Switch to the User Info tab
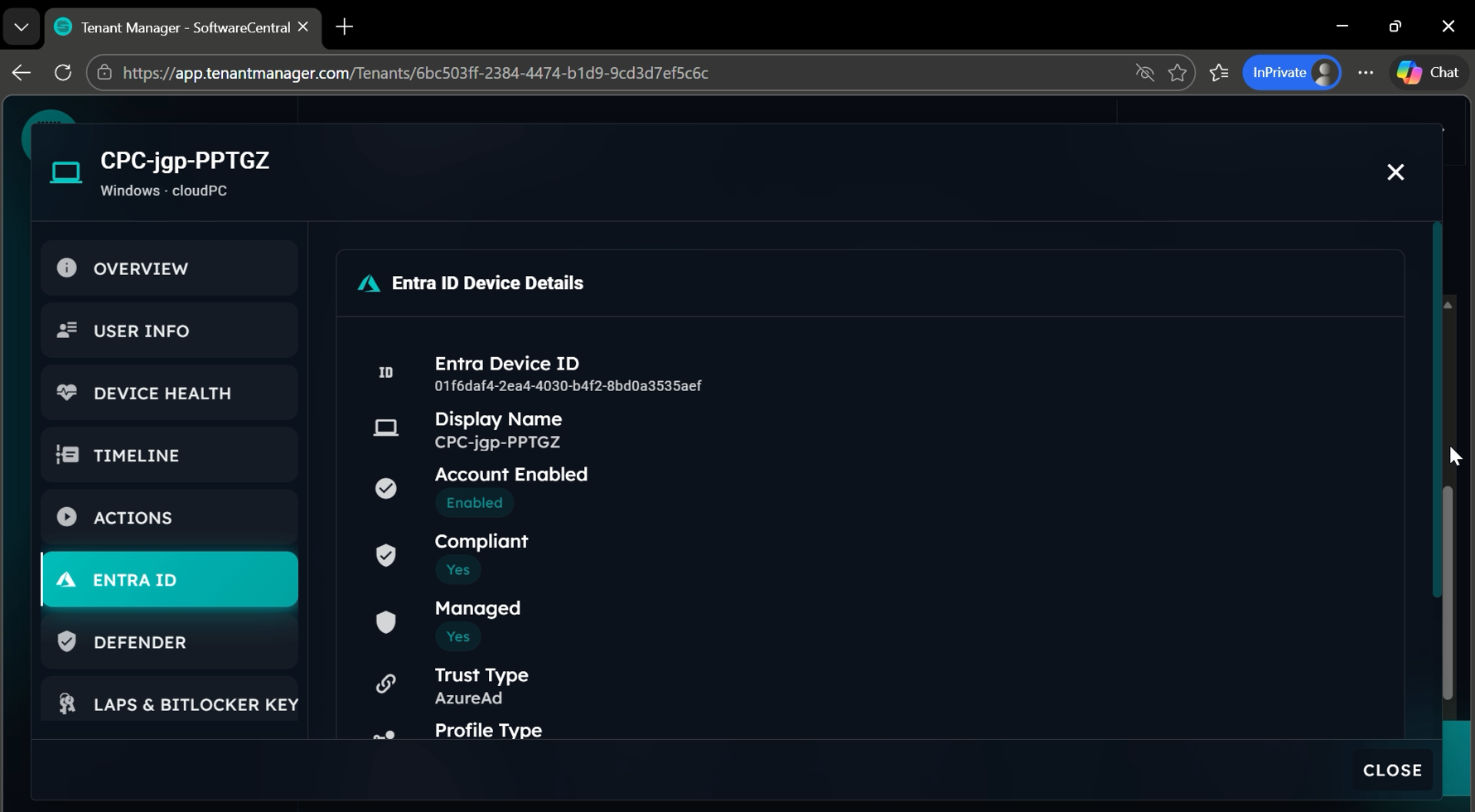The image size is (1475, 812). pyautogui.click(x=169, y=331)
